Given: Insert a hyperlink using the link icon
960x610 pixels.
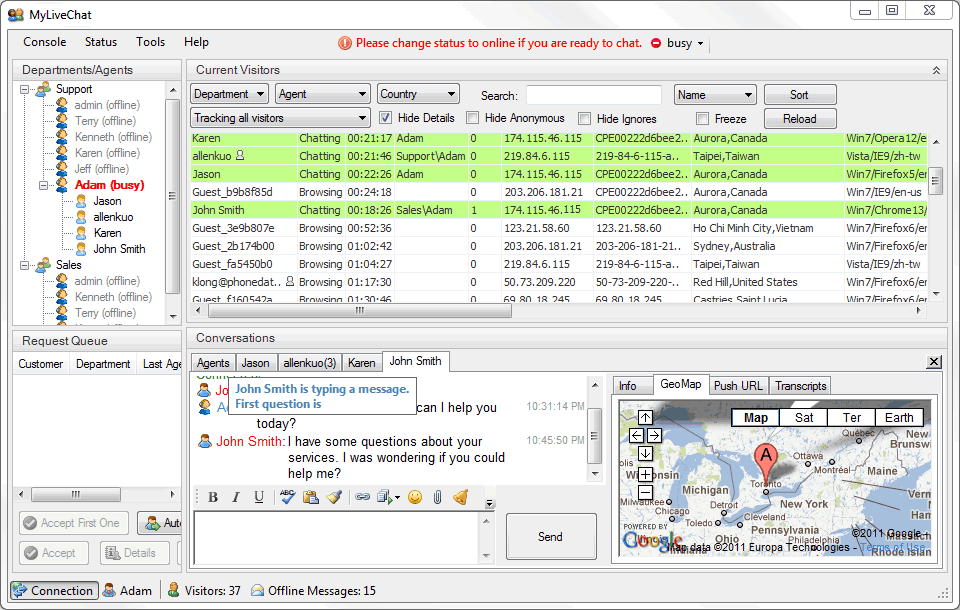Looking at the screenshot, I should [362, 497].
